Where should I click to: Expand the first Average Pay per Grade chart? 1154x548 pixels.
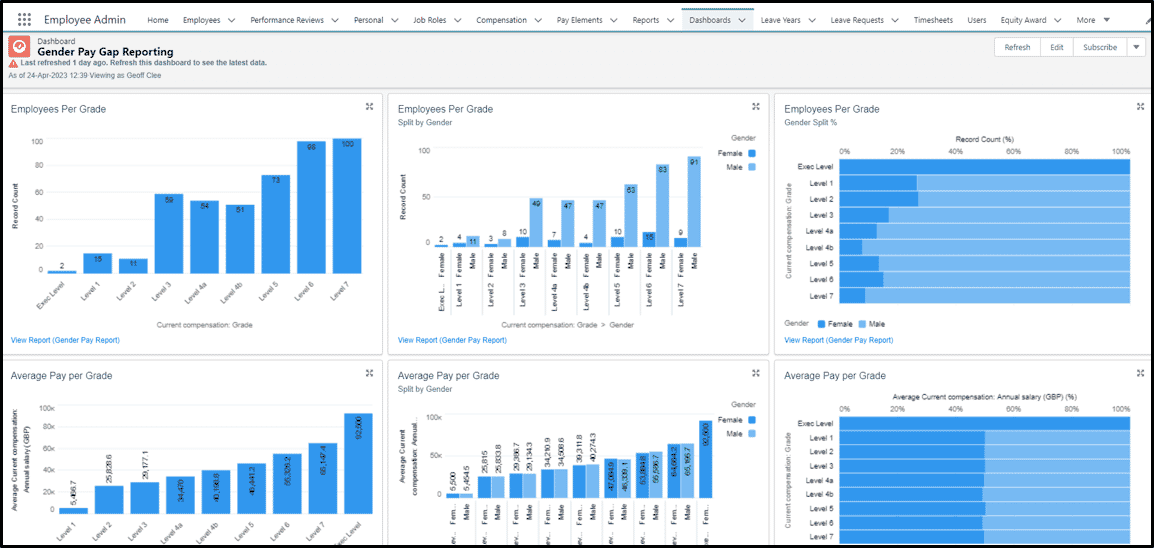tap(369, 373)
